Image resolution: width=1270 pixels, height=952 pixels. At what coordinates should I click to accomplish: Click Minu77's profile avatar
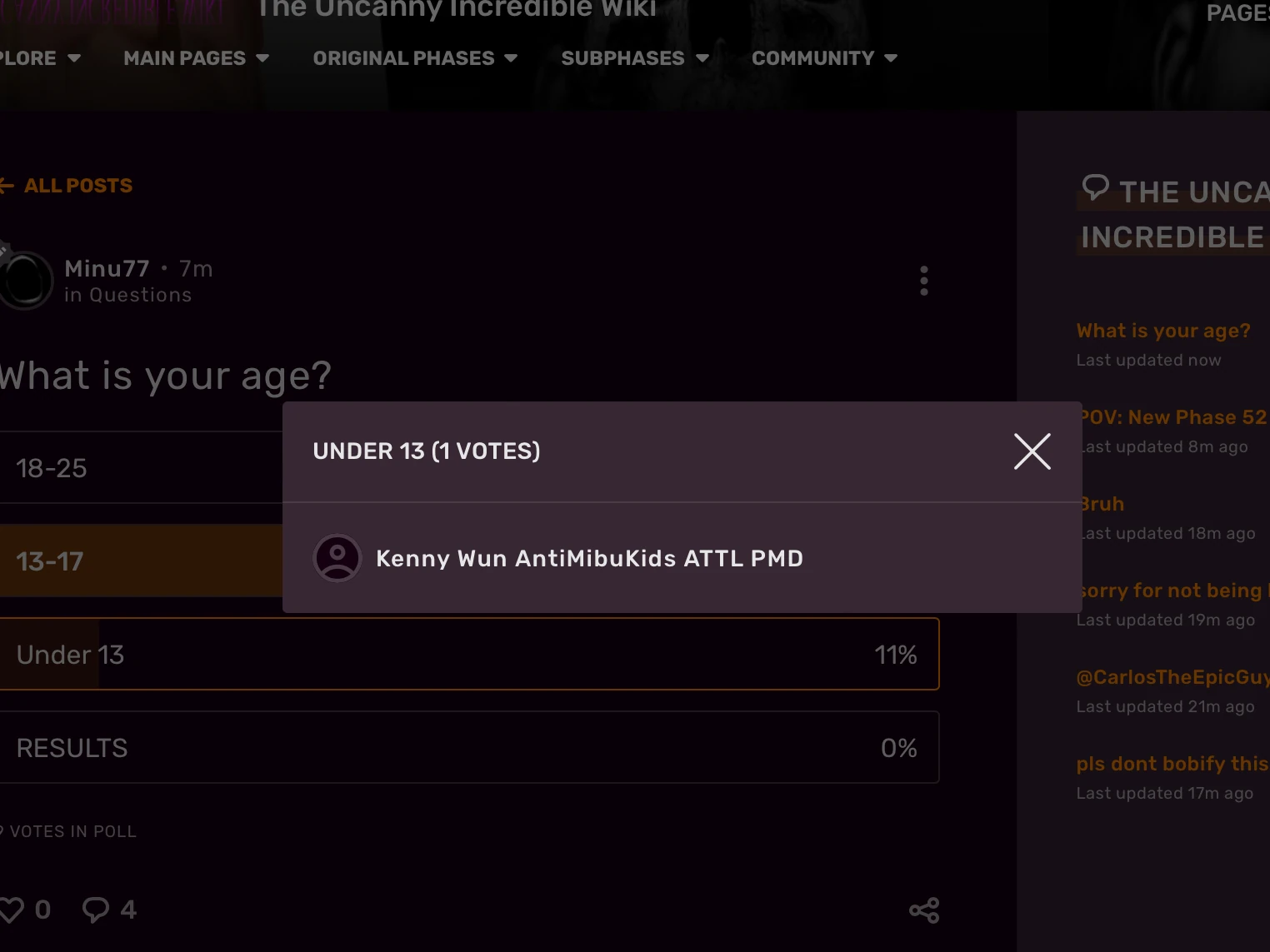tap(25, 281)
